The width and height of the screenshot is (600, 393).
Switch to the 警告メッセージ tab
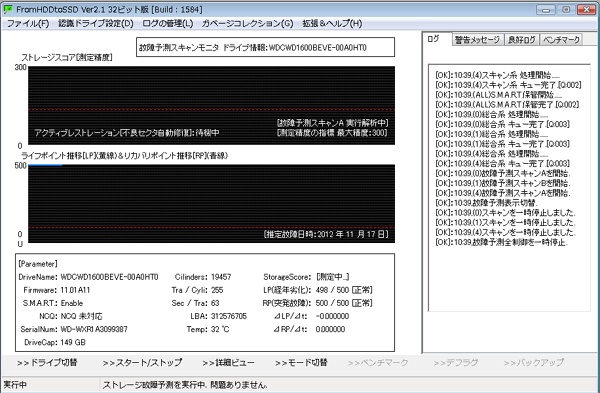pyautogui.click(x=477, y=40)
